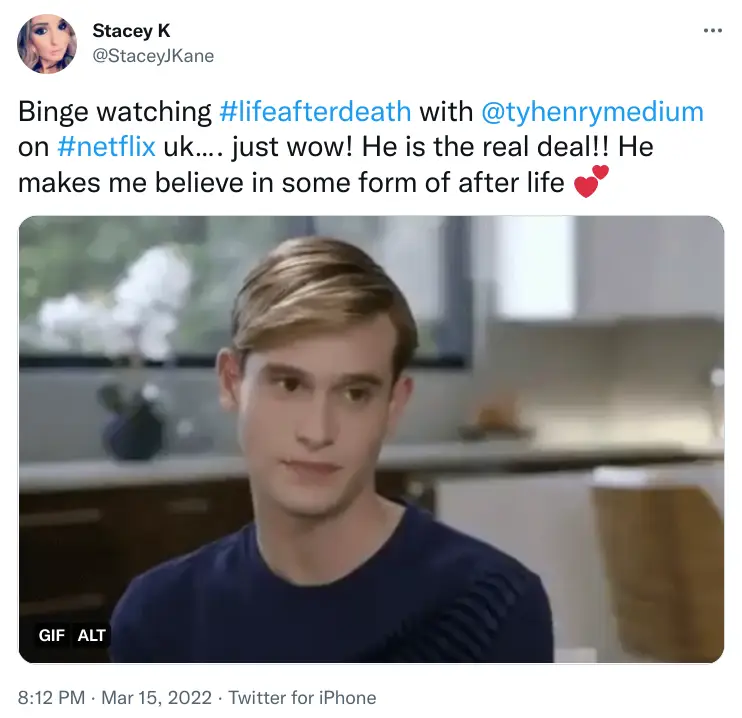Click the 8:12 PM timestamp
The width and height of the screenshot is (742, 718).
(x=52, y=697)
